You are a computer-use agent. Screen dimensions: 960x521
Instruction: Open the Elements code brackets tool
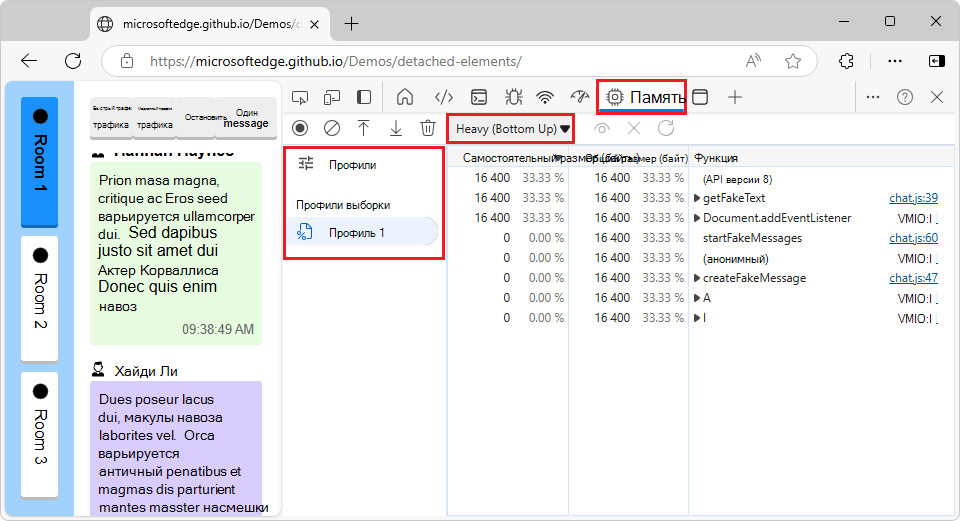(x=444, y=97)
